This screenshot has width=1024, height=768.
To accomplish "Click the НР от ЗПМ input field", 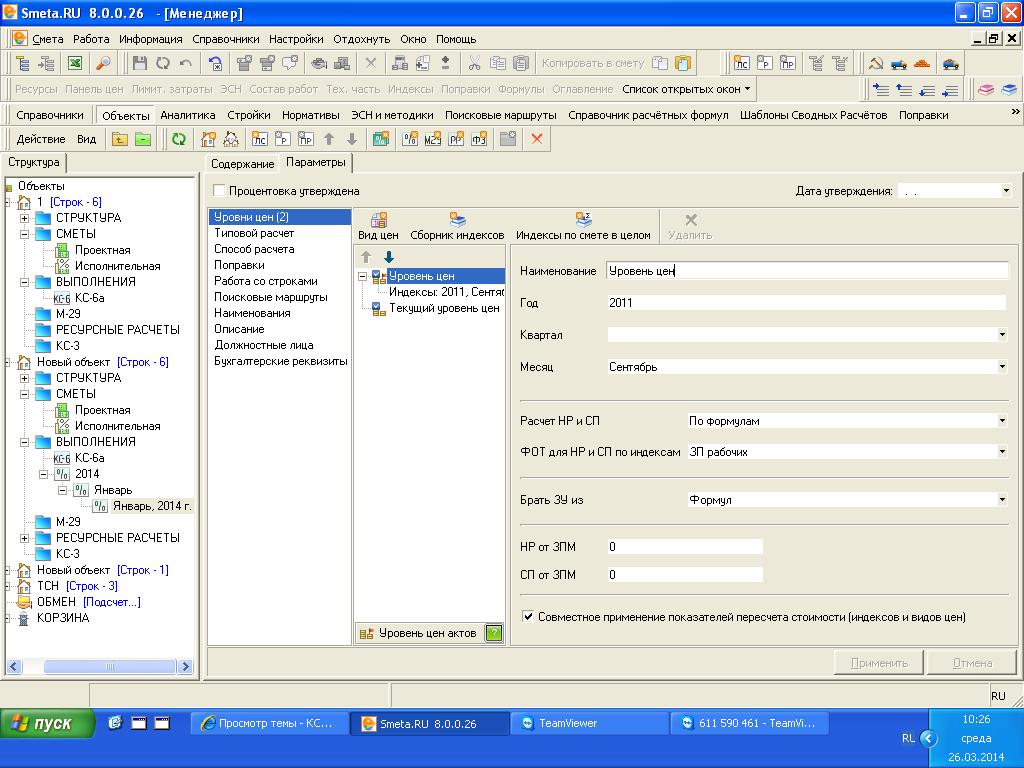I will pos(684,547).
